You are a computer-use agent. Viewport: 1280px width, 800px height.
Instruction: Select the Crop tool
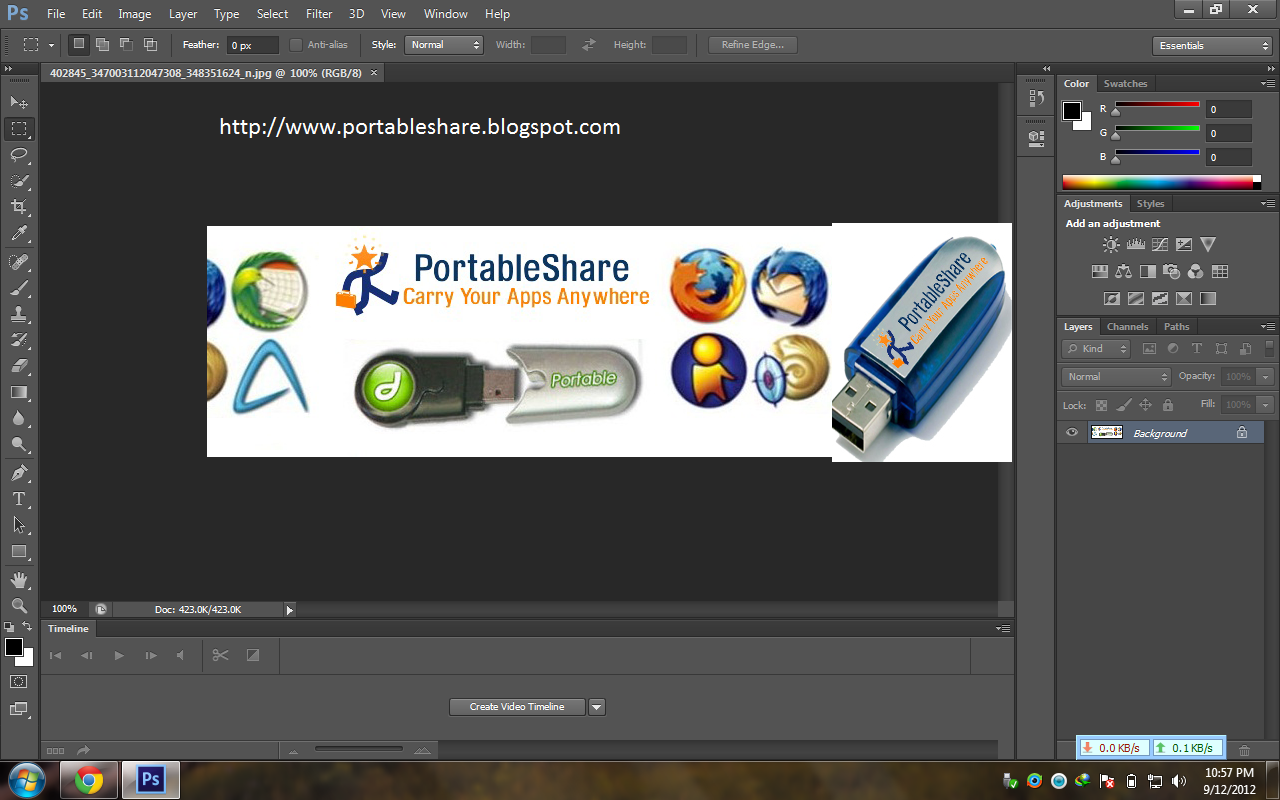(19, 207)
